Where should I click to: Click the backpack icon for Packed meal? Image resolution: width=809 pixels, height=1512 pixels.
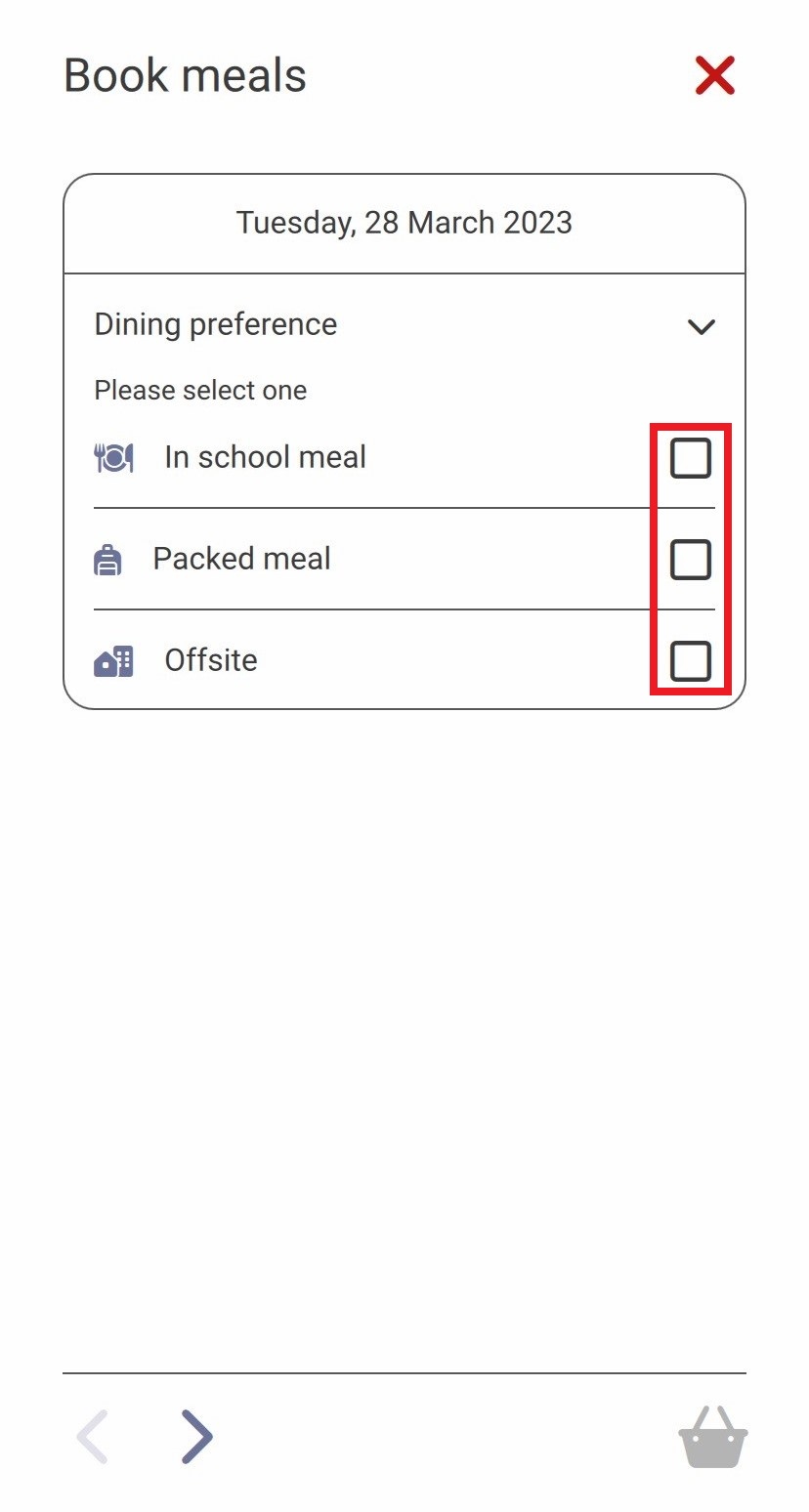[107, 560]
